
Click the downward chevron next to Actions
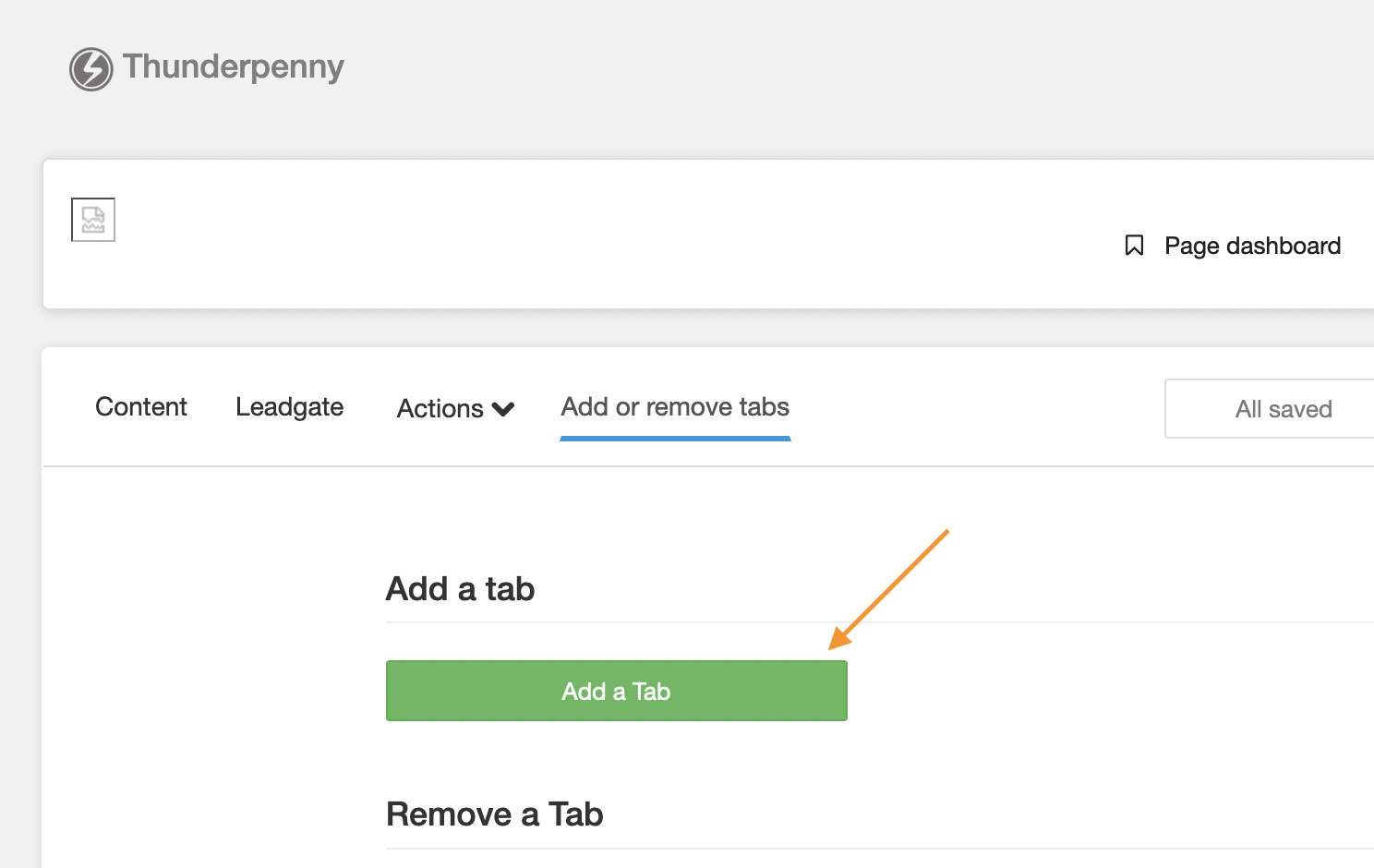click(x=503, y=409)
